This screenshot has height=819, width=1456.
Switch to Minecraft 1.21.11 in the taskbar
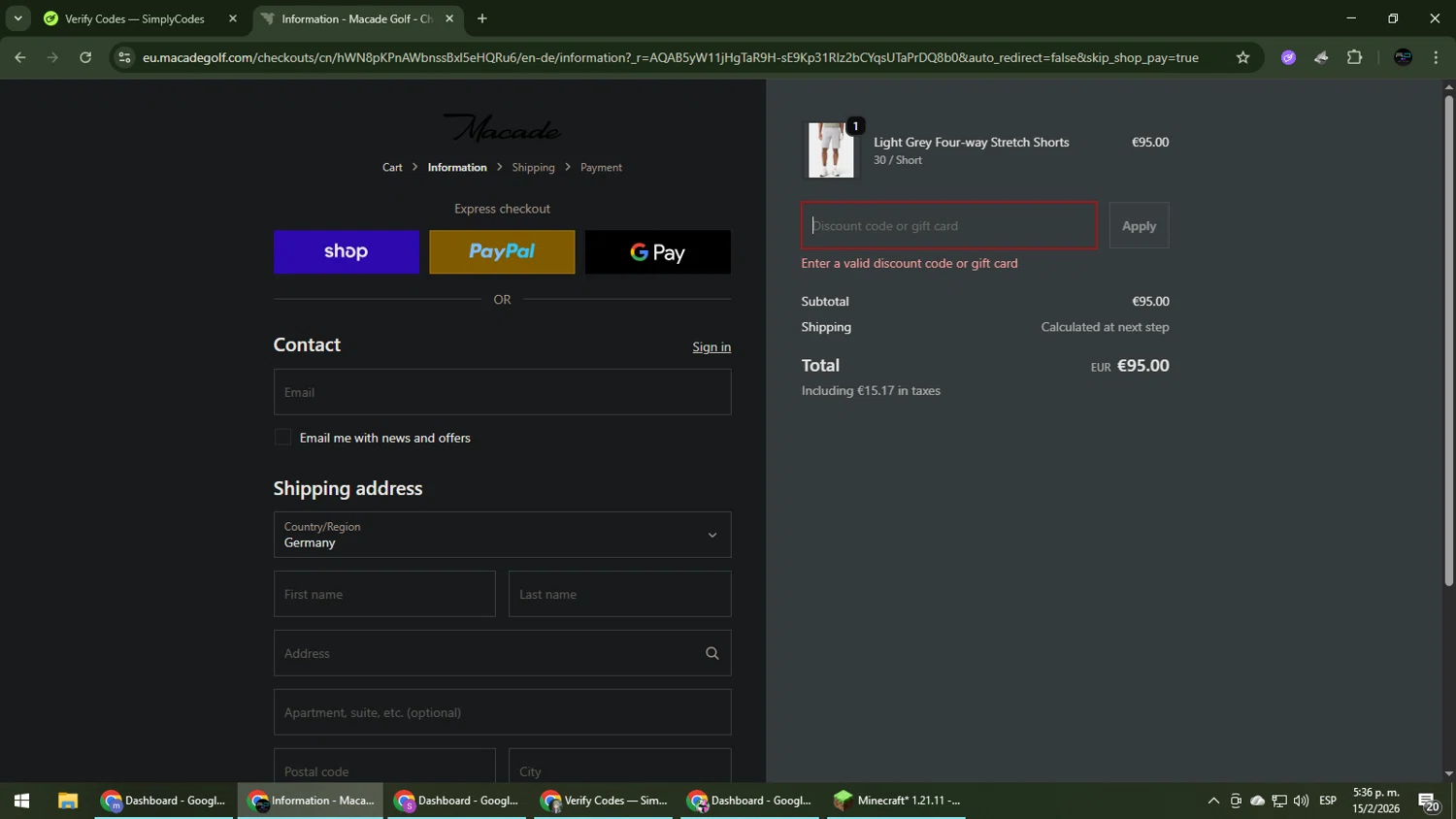point(897,801)
